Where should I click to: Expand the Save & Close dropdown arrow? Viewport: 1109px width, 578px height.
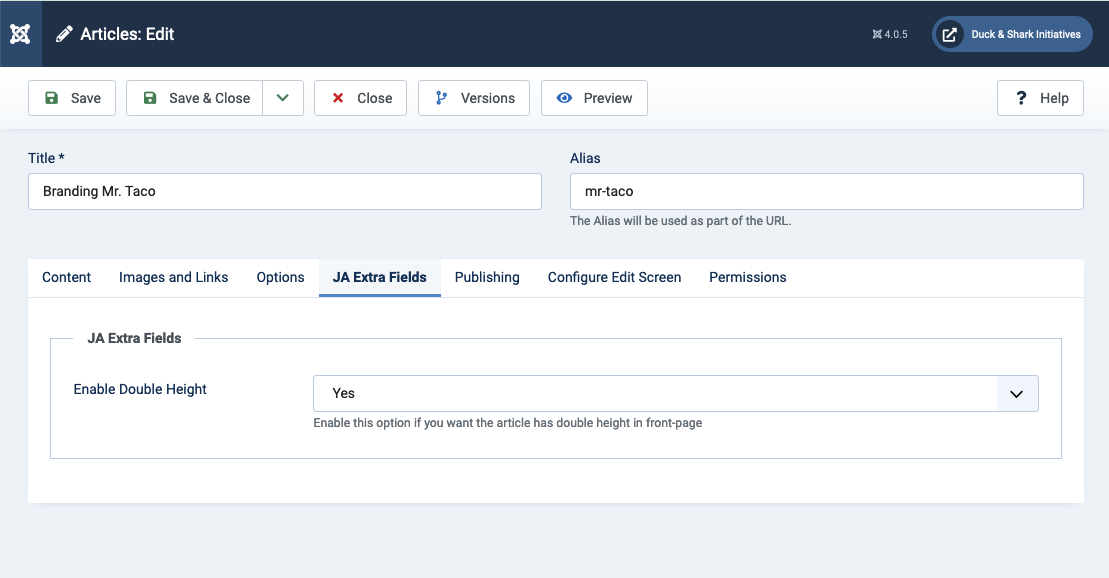coord(283,98)
